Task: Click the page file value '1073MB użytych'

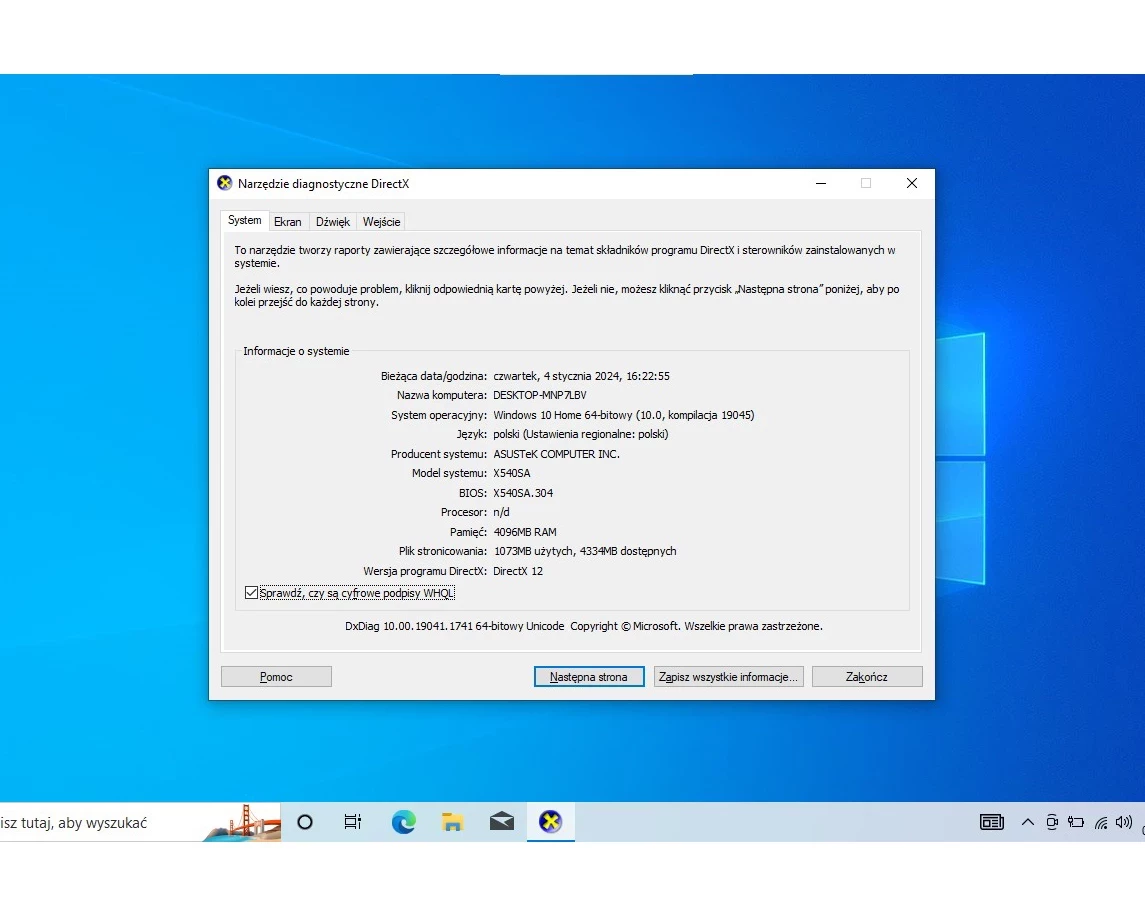Action: pos(533,551)
